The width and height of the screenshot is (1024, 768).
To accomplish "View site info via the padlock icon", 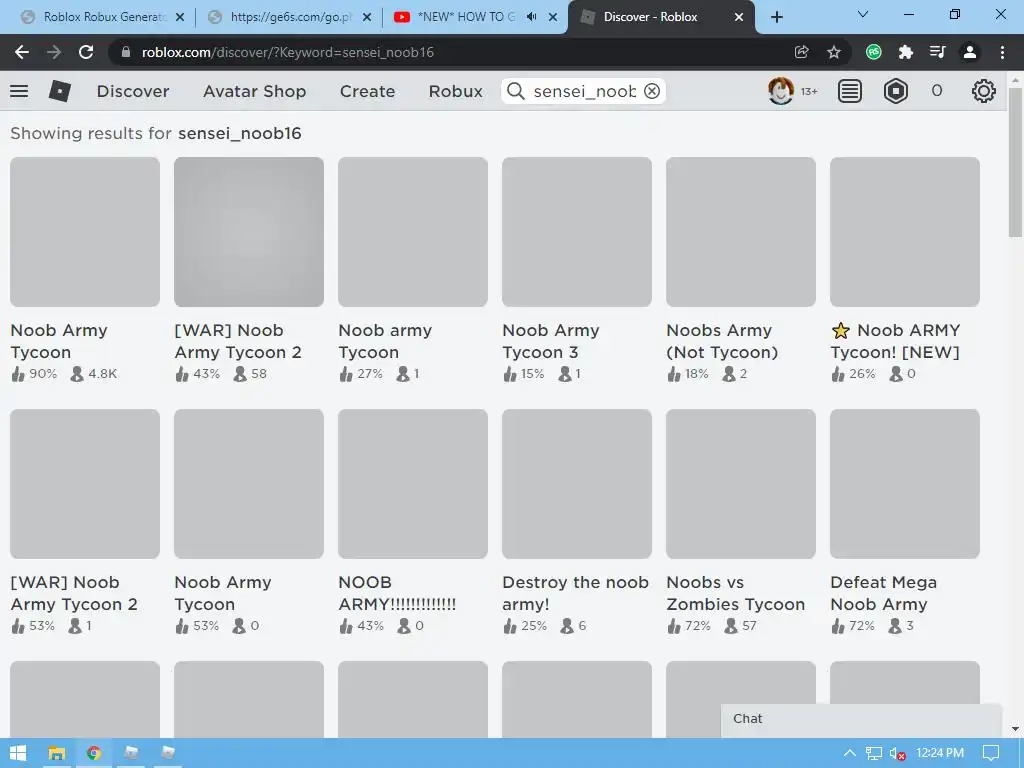I will pos(126,52).
